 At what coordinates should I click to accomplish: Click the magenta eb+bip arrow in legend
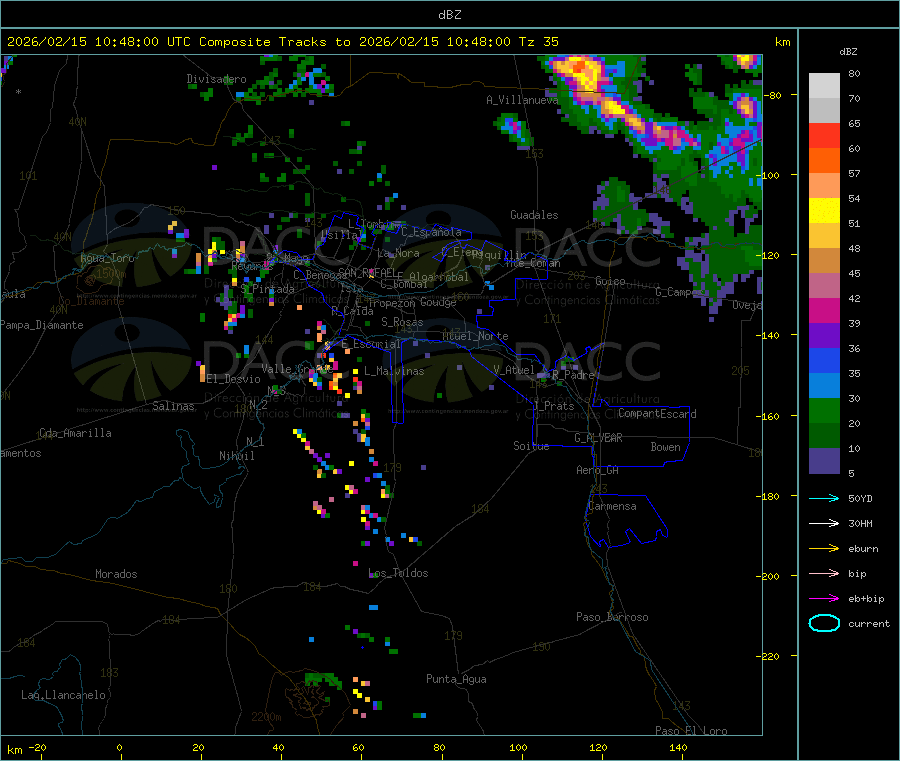tap(824, 599)
